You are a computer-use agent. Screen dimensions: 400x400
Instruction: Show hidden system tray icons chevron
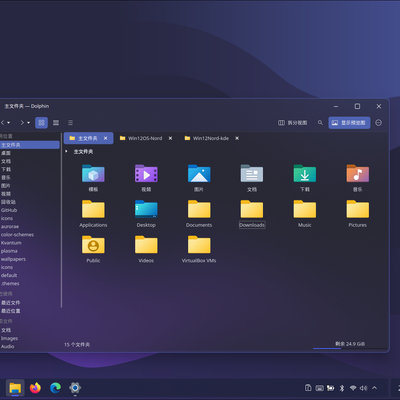(374, 388)
